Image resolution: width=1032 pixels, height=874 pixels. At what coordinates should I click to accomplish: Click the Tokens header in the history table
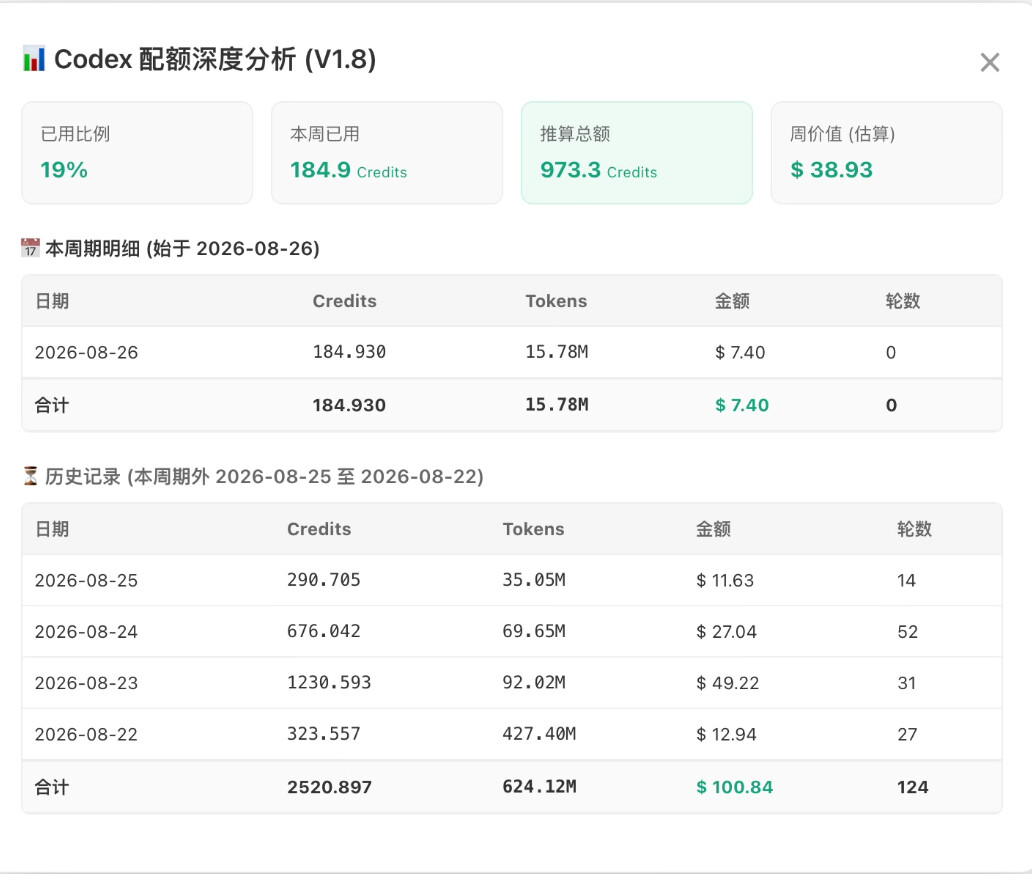point(534,528)
